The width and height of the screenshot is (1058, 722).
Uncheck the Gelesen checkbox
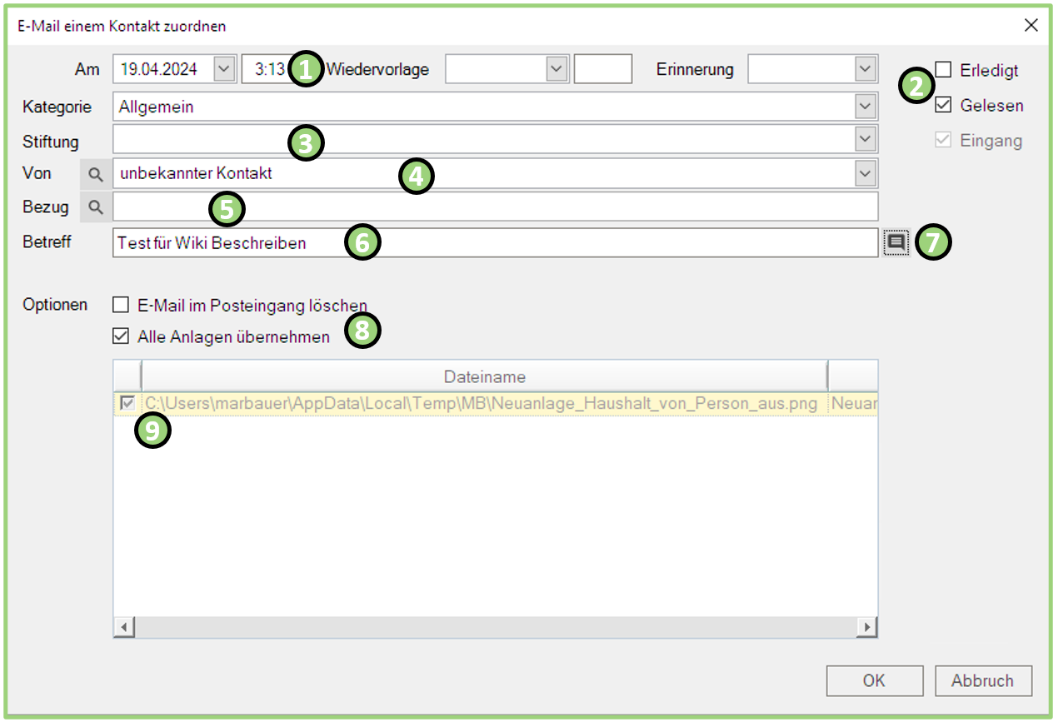coord(943,105)
